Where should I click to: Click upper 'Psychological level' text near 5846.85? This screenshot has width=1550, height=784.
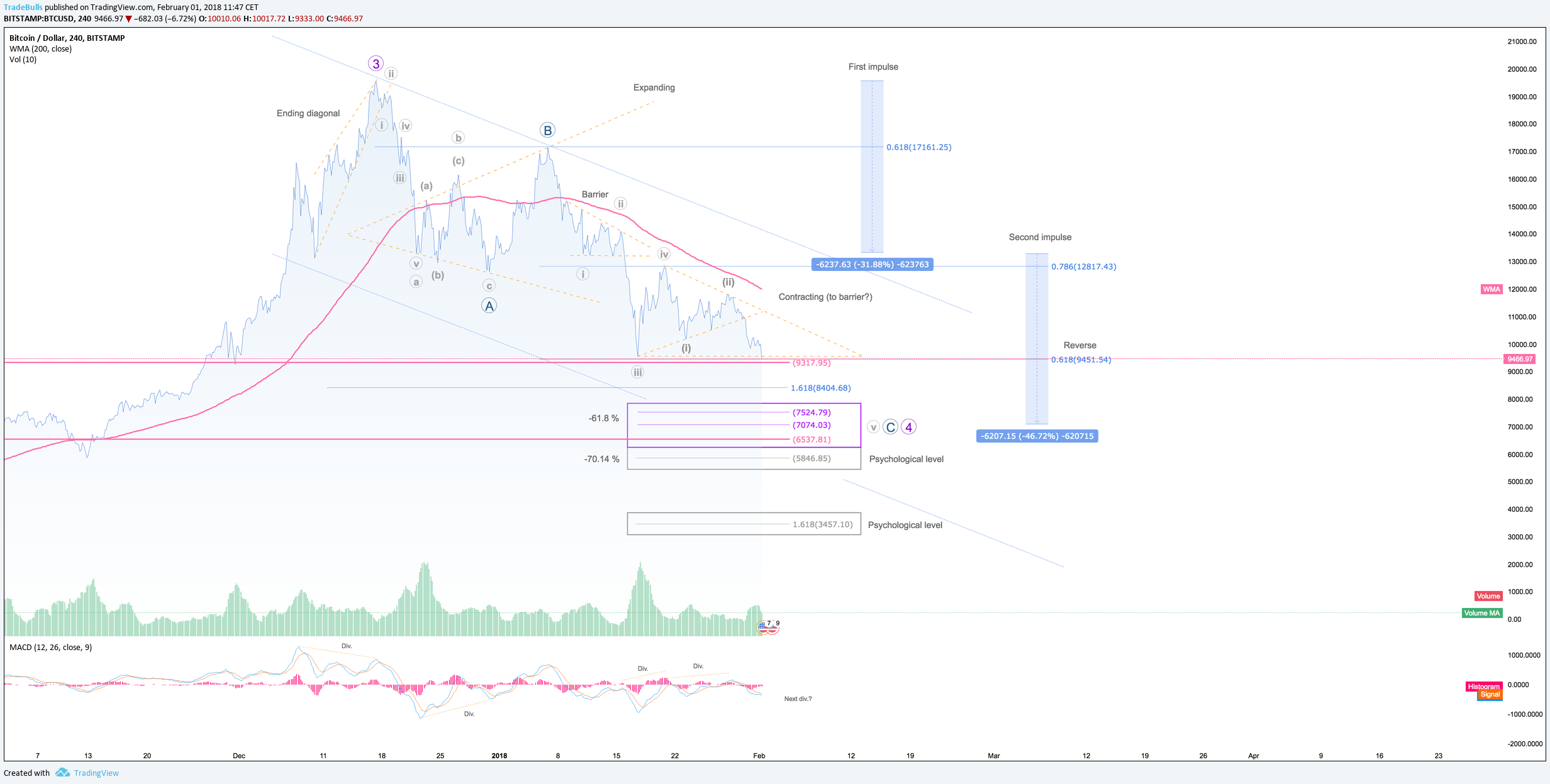(906, 459)
